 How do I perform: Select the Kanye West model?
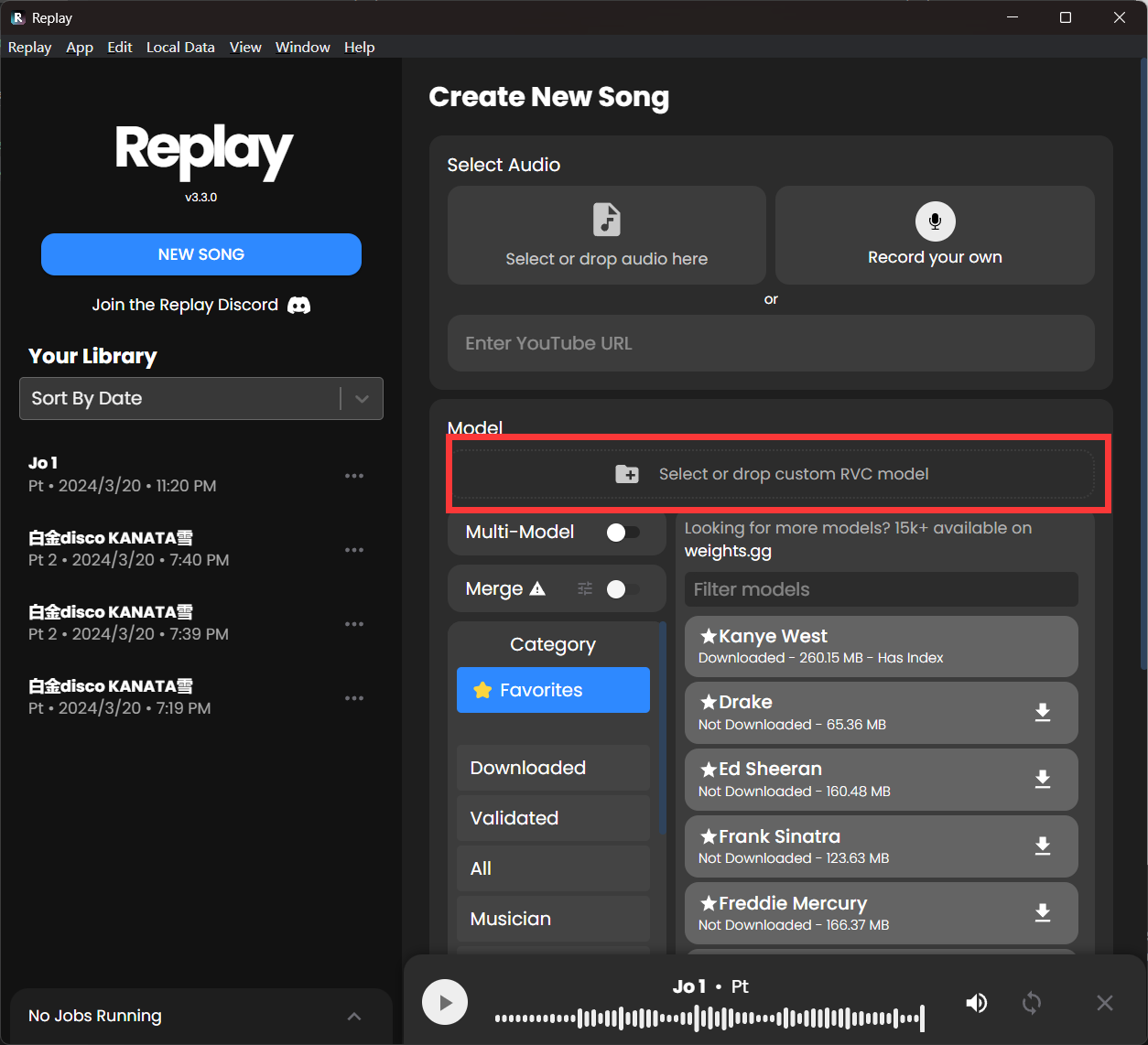882,646
